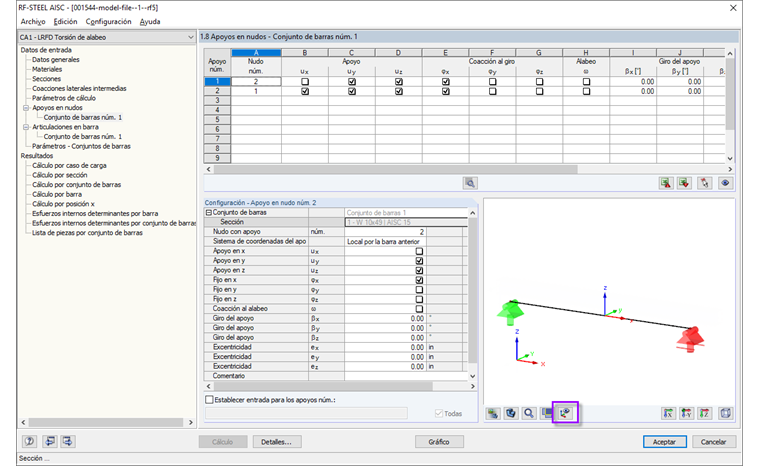Click the print graphic icon under preview
This screenshot has width=760, height=466.
coord(493,413)
